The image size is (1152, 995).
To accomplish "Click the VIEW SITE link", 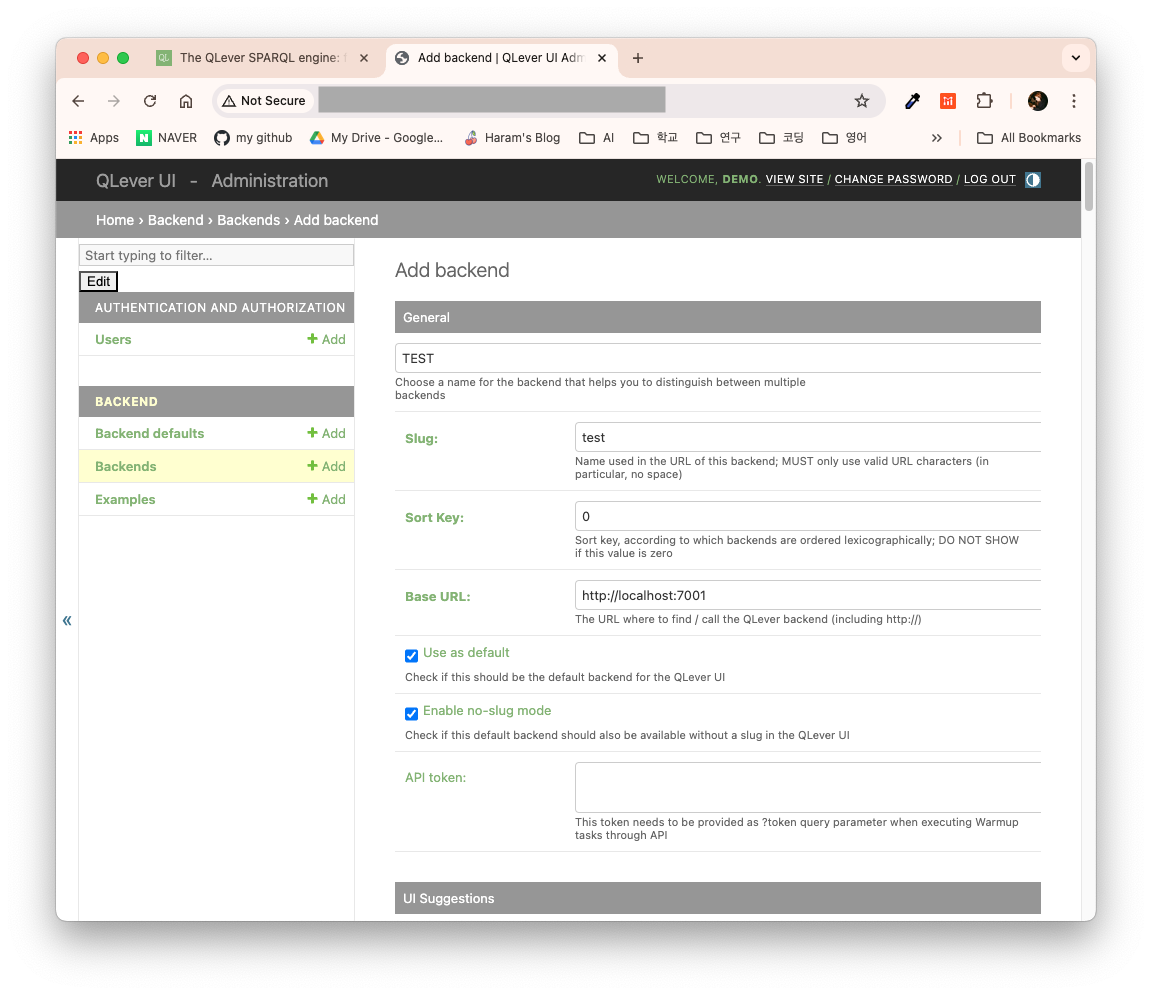I will (794, 179).
